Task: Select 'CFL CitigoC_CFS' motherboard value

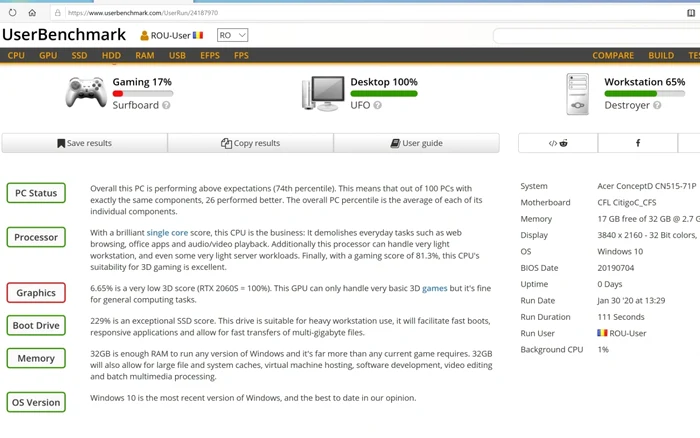Action: pyautogui.click(x=627, y=203)
